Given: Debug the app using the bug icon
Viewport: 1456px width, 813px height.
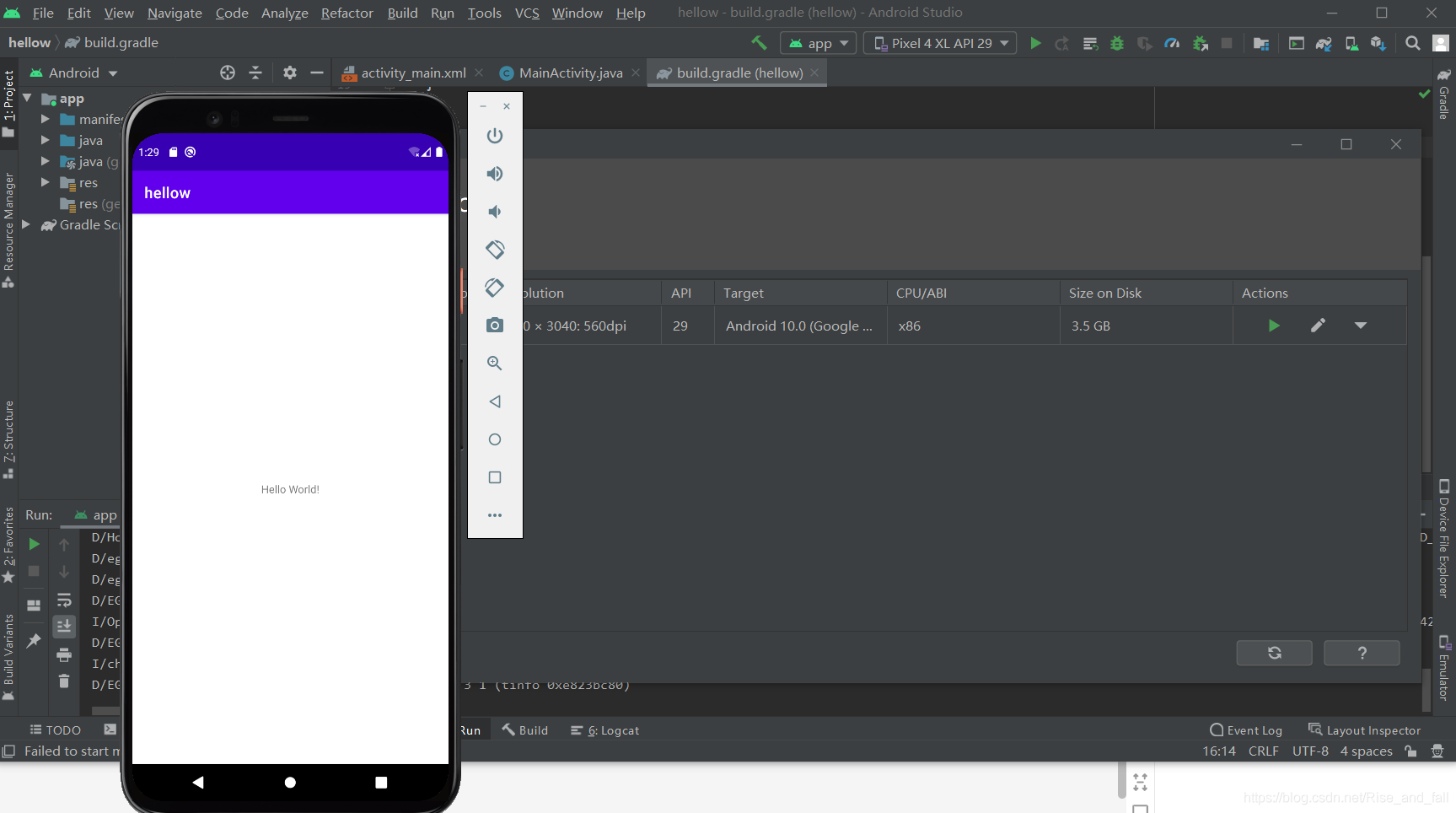Looking at the screenshot, I should (1117, 43).
